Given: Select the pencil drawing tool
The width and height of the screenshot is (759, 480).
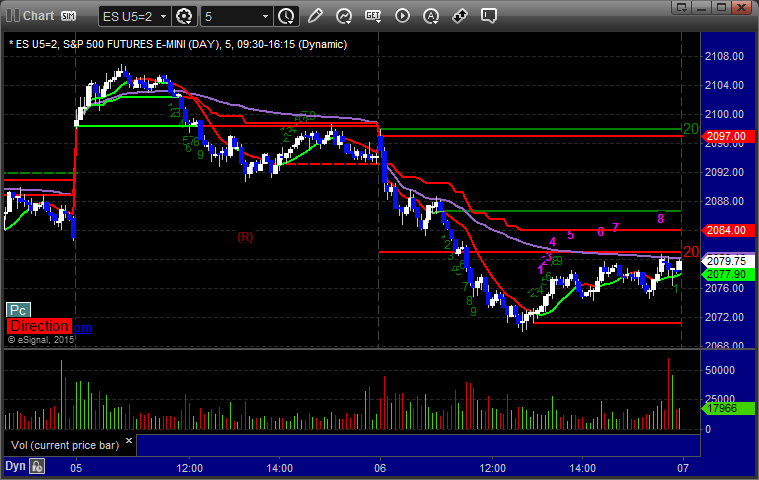Looking at the screenshot, I should tap(316, 16).
